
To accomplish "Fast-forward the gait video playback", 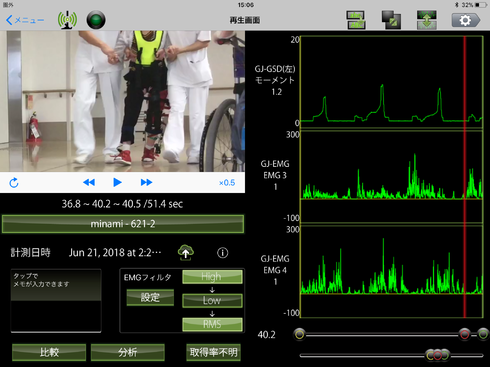I will click(146, 182).
